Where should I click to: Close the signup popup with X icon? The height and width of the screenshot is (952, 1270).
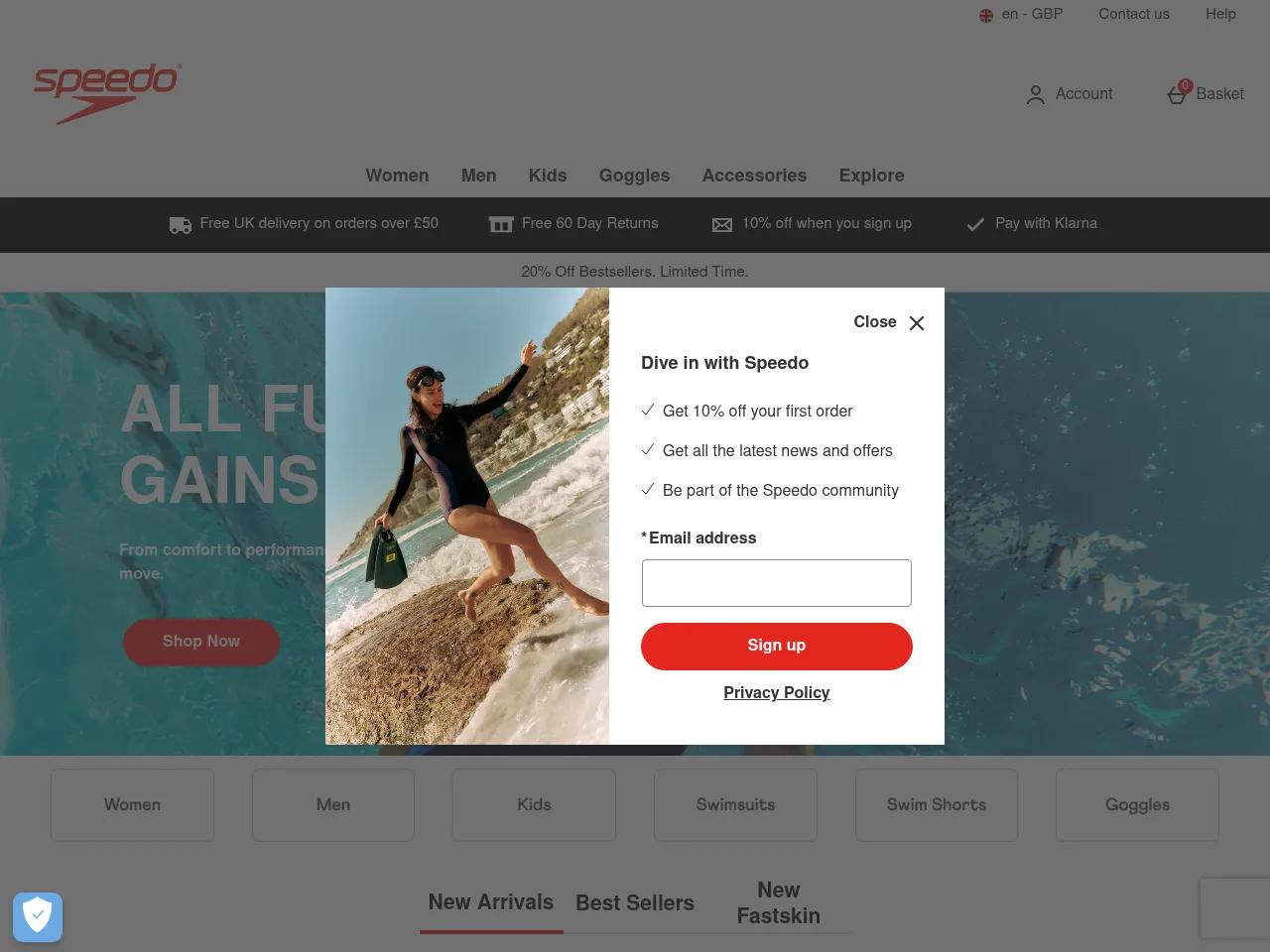click(917, 323)
